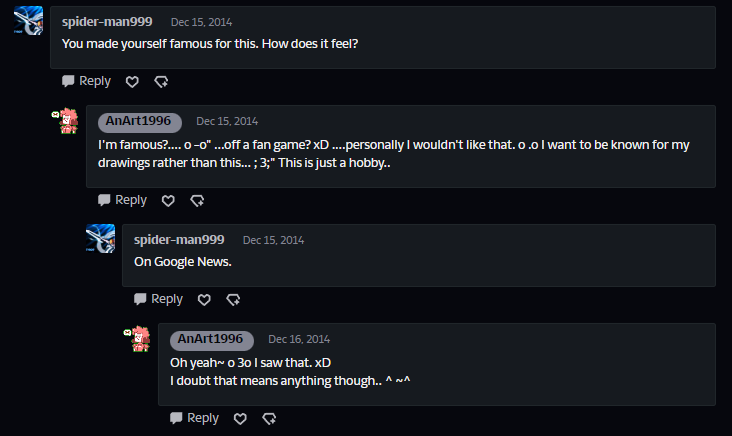Click heart icon under spider-man999's first comment

pyautogui.click(x=132, y=82)
